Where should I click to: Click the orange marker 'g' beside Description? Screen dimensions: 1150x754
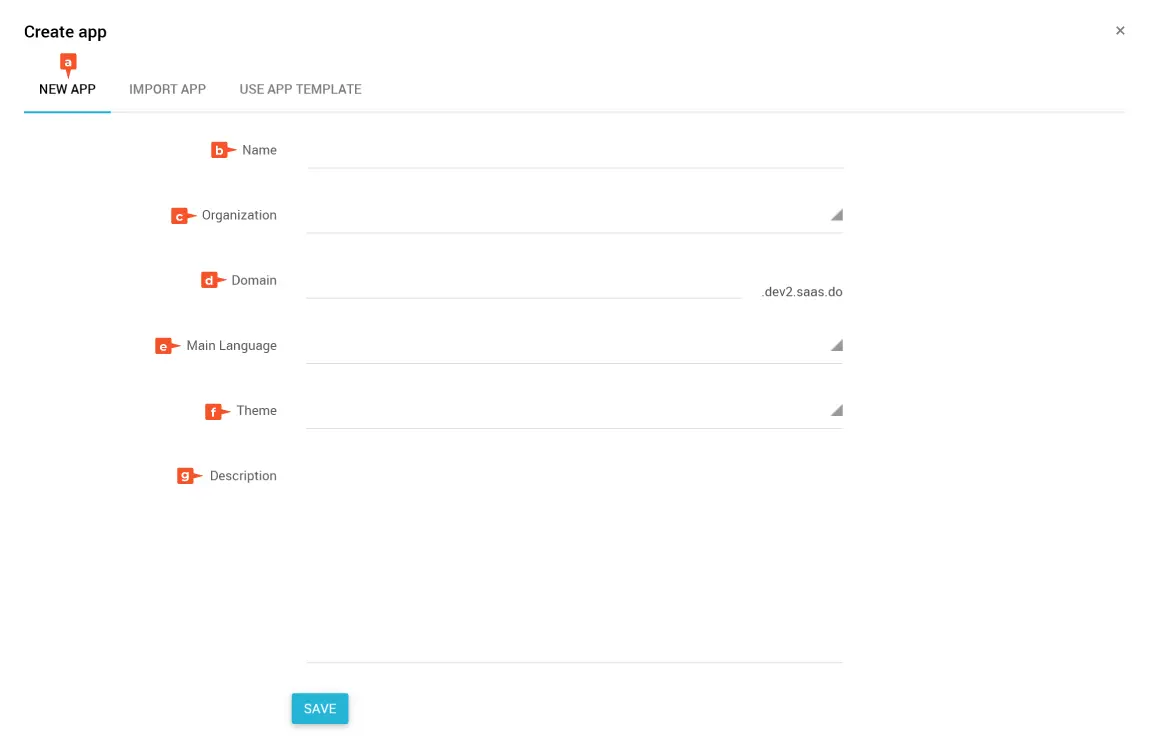pyautogui.click(x=185, y=476)
